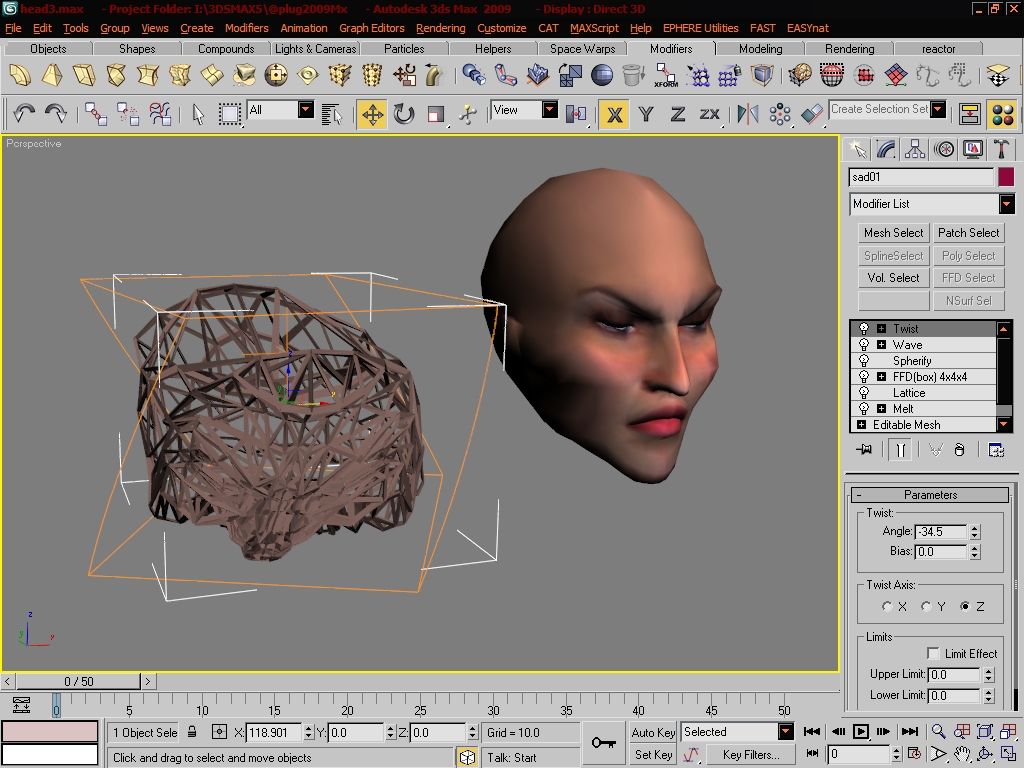Collapse the Parameters rollout
Viewport: 1024px width, 768px height.
point(930,494)
